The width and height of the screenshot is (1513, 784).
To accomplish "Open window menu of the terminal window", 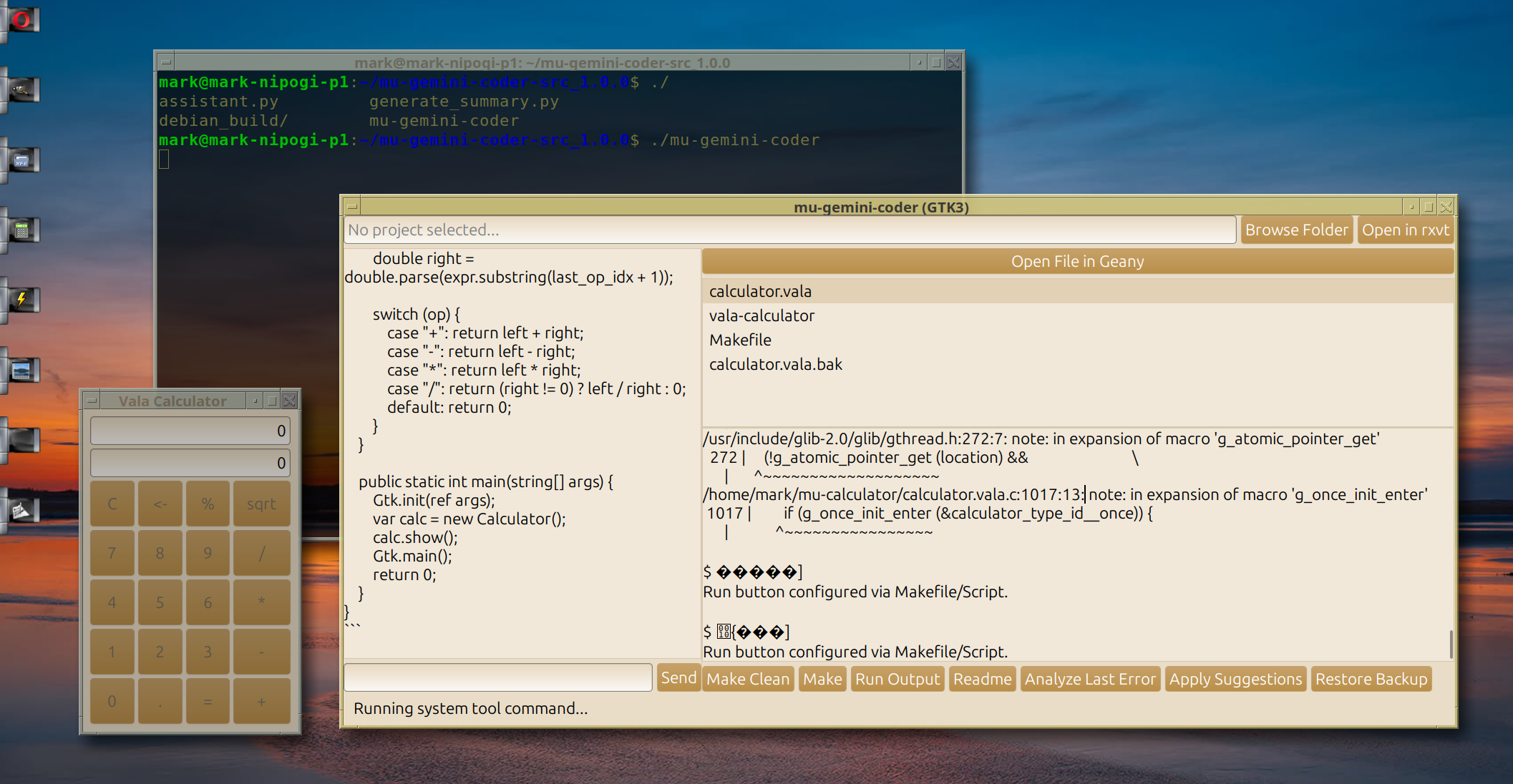I will click(x=165, y=62).
